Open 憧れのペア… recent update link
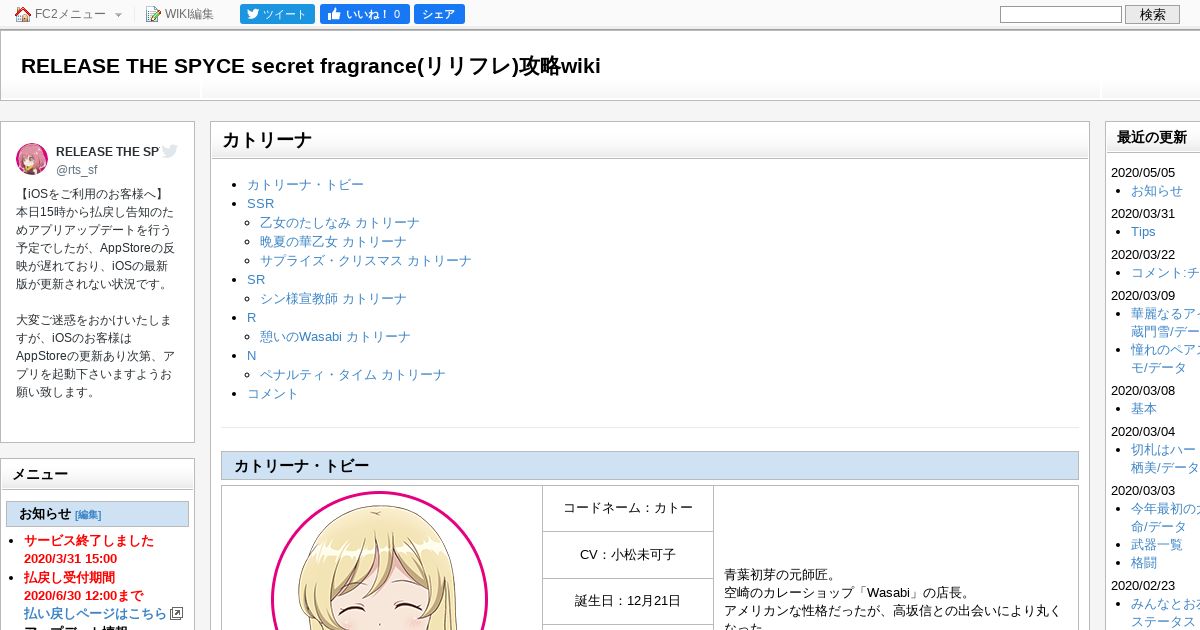Image resolution: width=1200 pixels, height=630 pixels. (x=1165, y=359)
